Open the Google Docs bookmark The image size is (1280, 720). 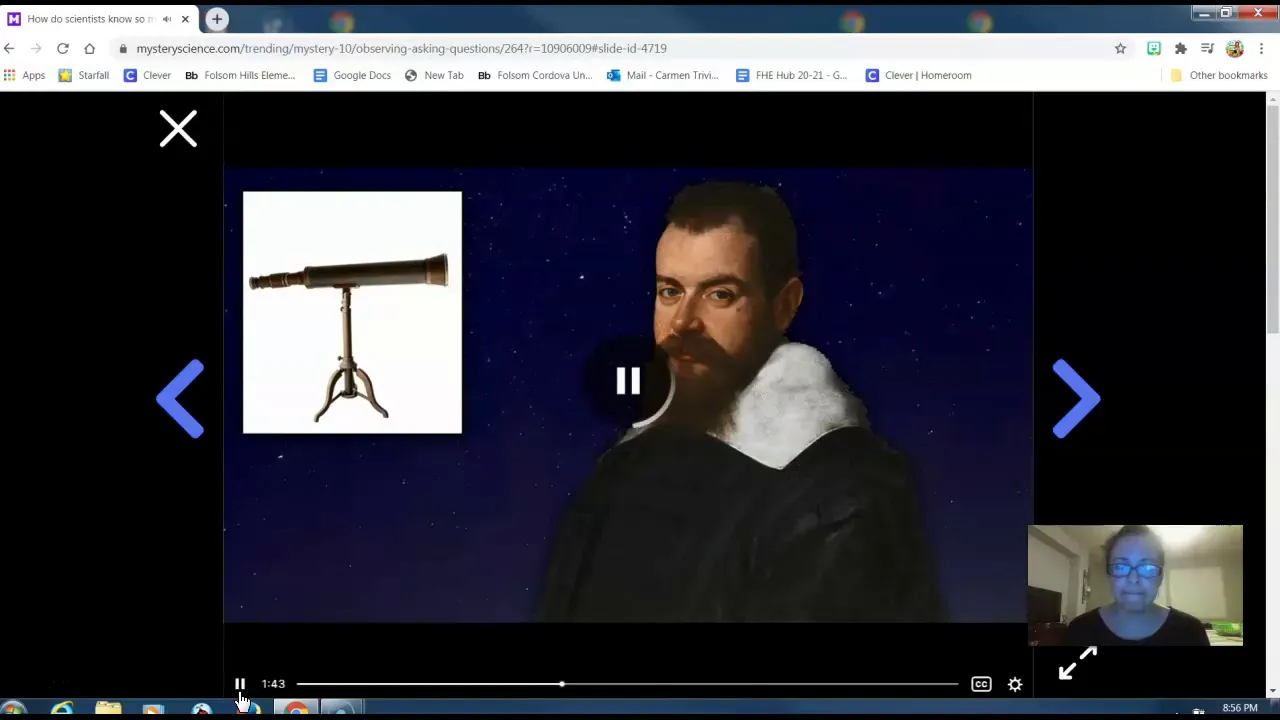[352, 75]
